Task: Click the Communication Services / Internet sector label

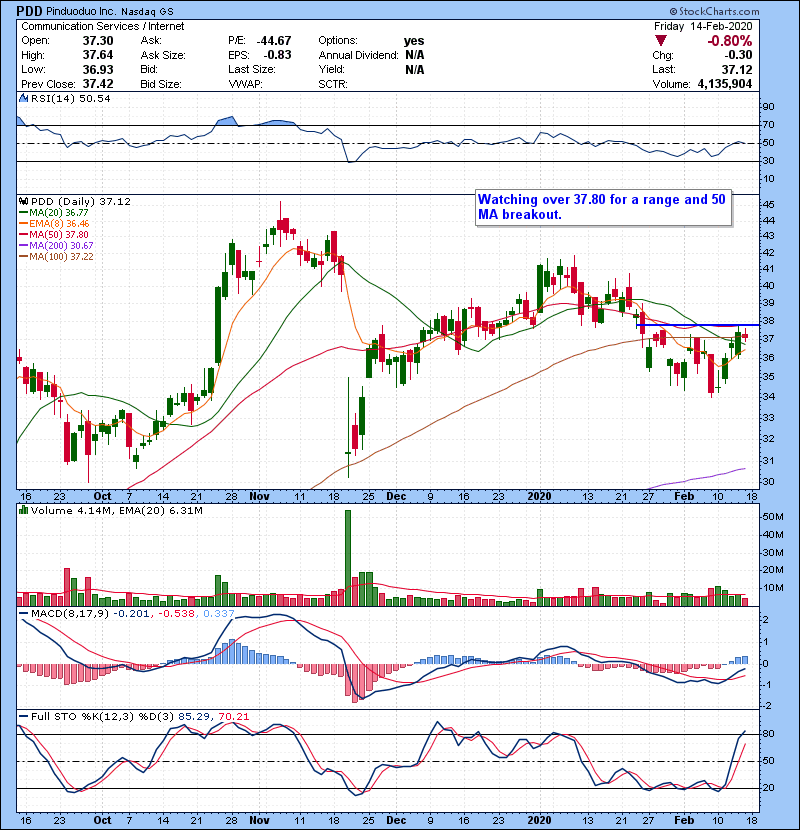Action: point(103,26)
